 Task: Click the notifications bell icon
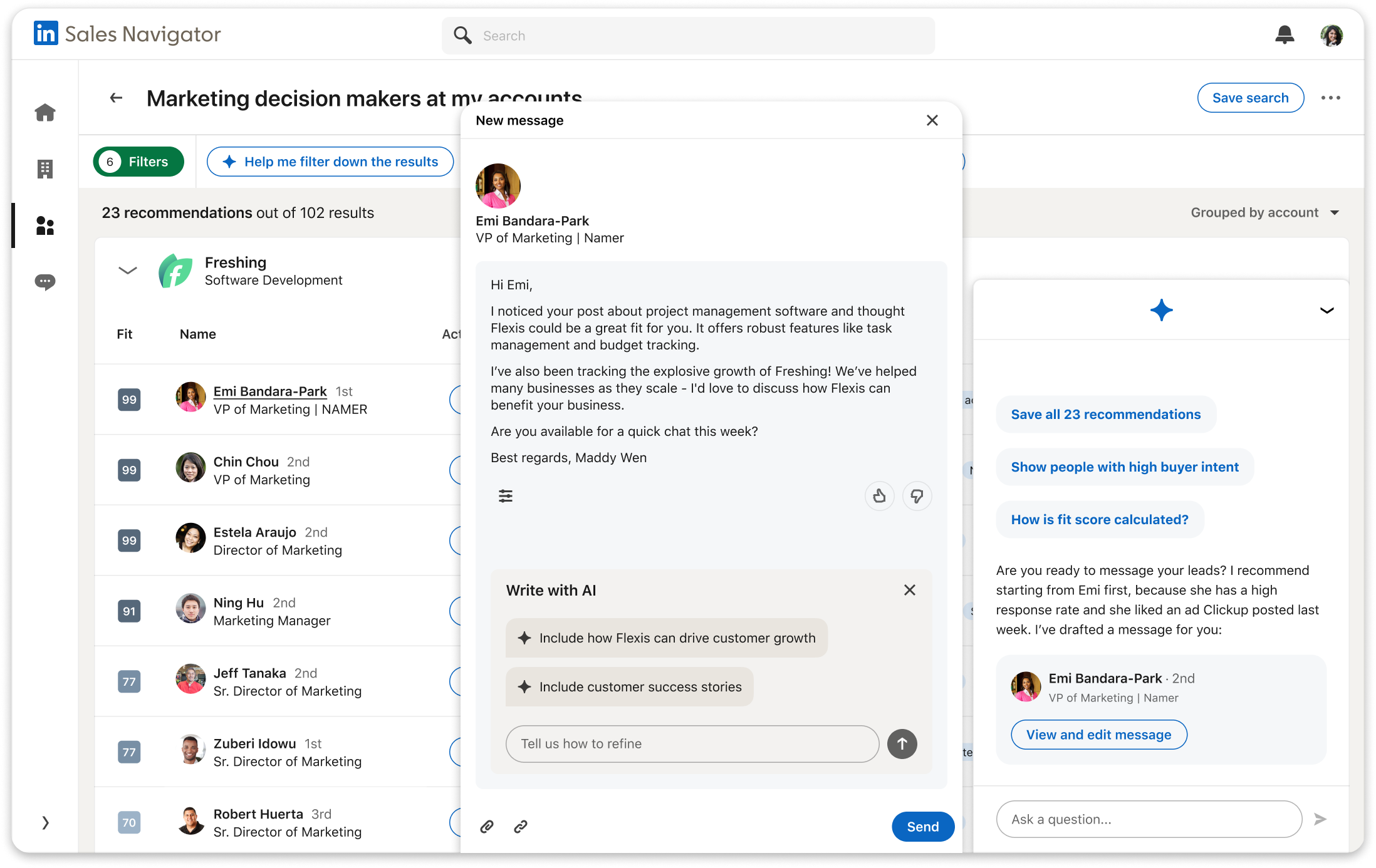click(1285, 35)
